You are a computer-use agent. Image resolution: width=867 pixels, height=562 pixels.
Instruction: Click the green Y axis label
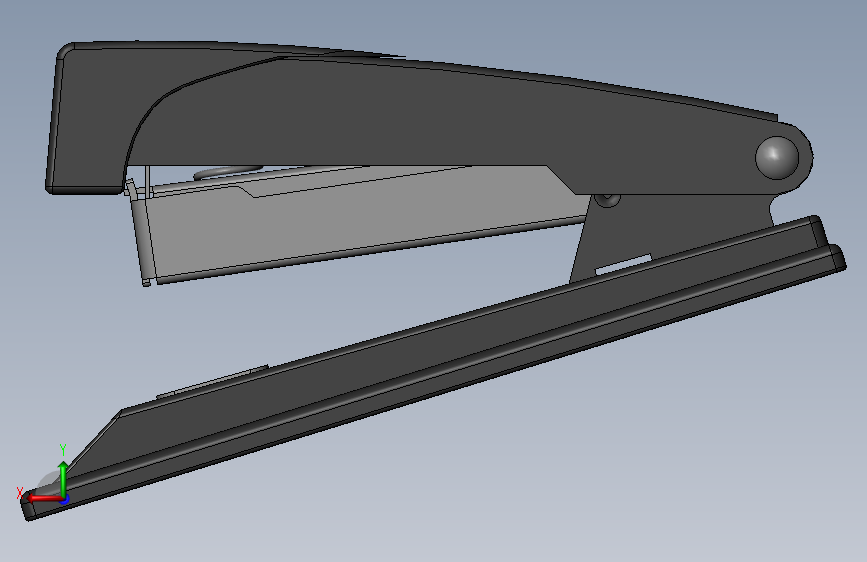pyautogui.click(x=63, y=450)
